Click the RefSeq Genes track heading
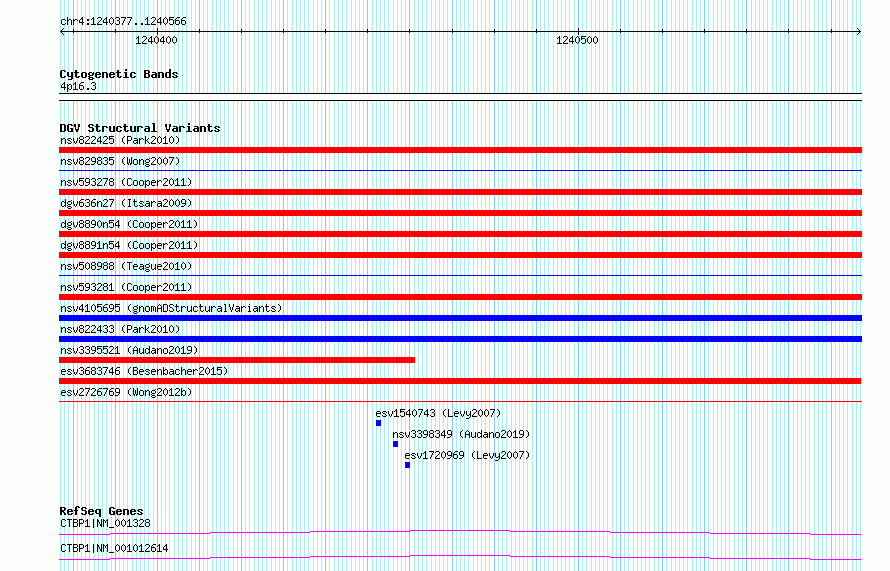 [x=101, y=511]
